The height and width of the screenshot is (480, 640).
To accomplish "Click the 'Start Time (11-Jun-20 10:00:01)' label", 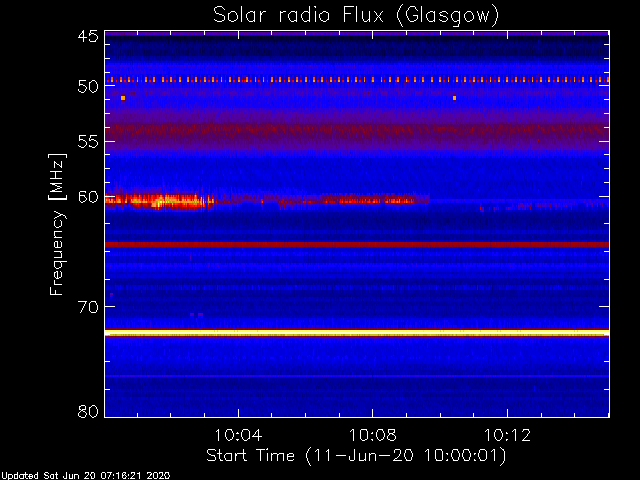I will pos(356,456).
